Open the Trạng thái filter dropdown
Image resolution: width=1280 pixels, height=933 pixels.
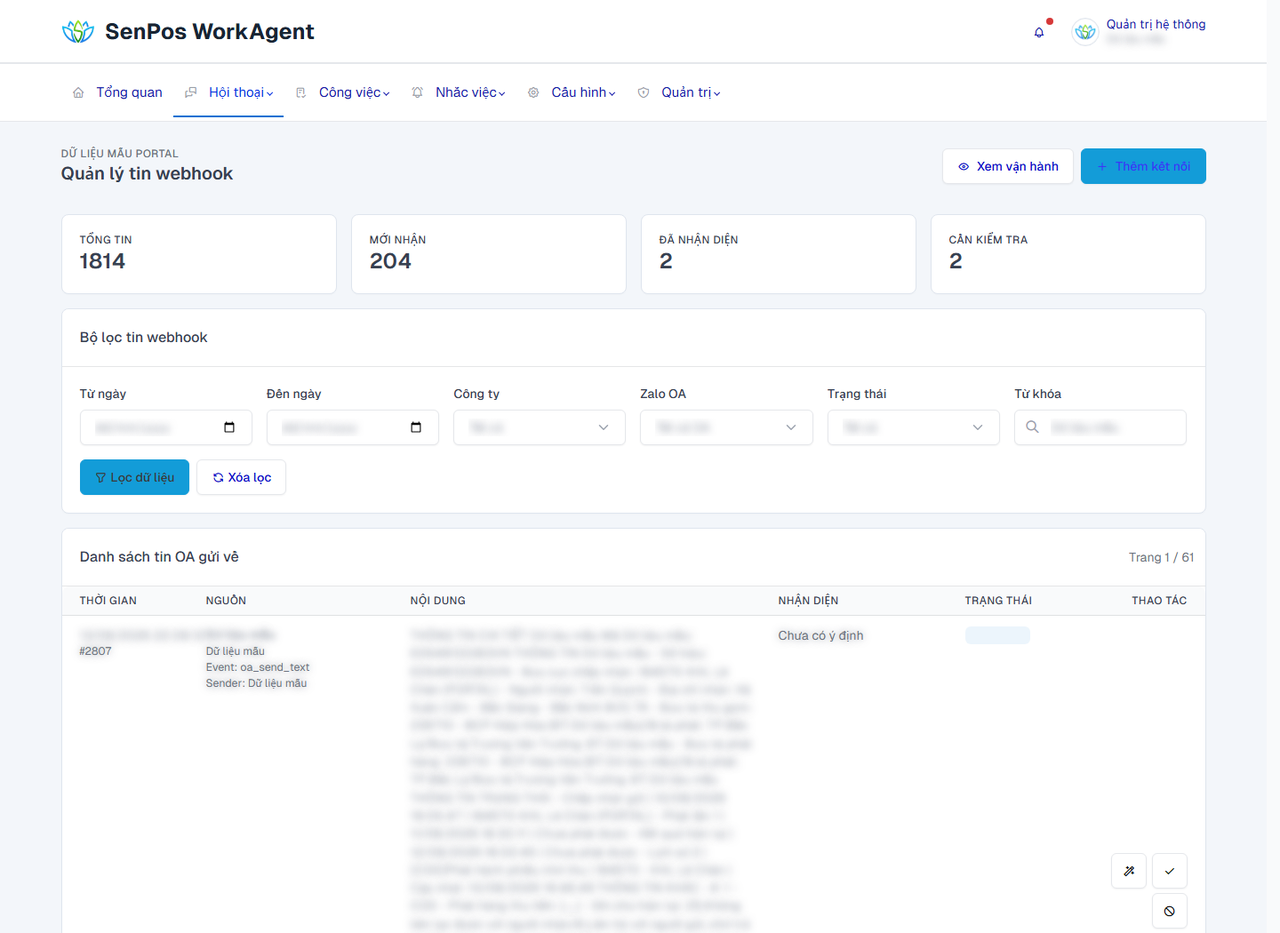click(913, 428)
